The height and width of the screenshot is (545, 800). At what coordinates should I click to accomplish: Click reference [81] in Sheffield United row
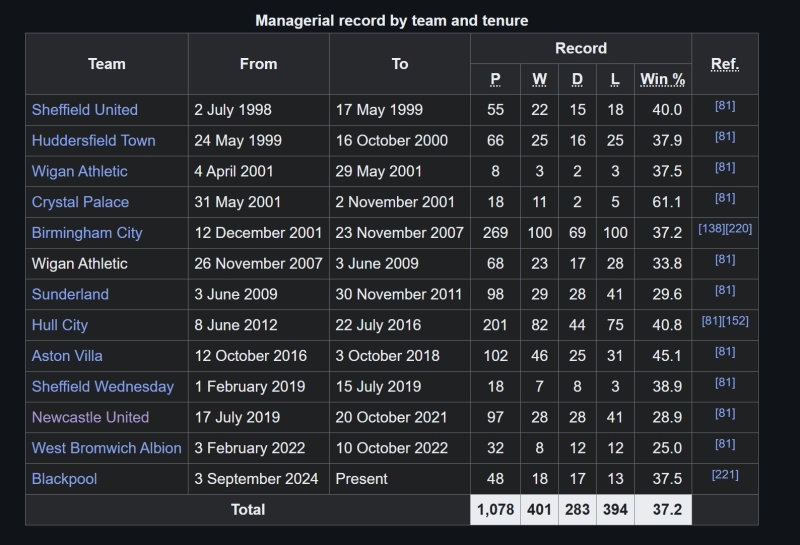(x=725, y=106)
